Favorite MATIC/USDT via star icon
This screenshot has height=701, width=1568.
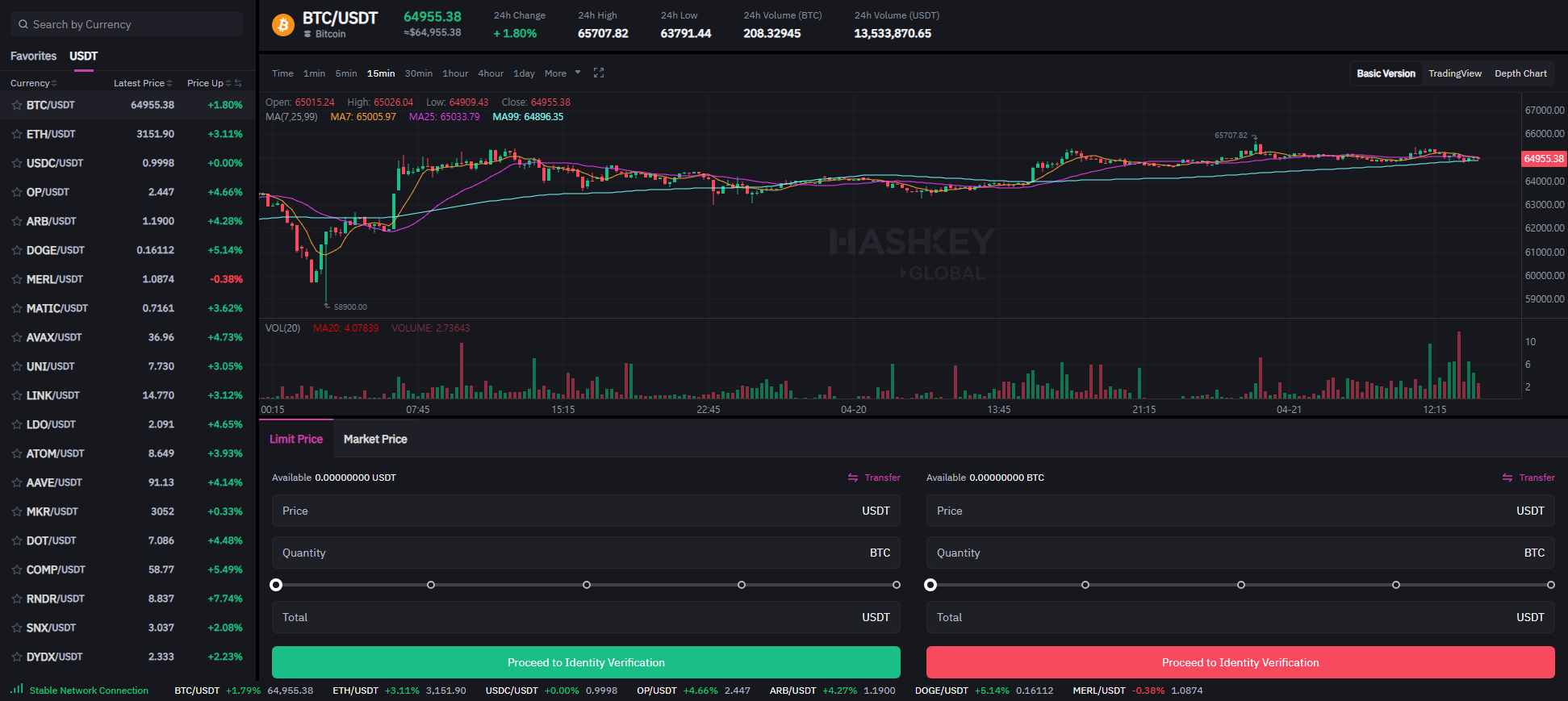tap(17, 308)
